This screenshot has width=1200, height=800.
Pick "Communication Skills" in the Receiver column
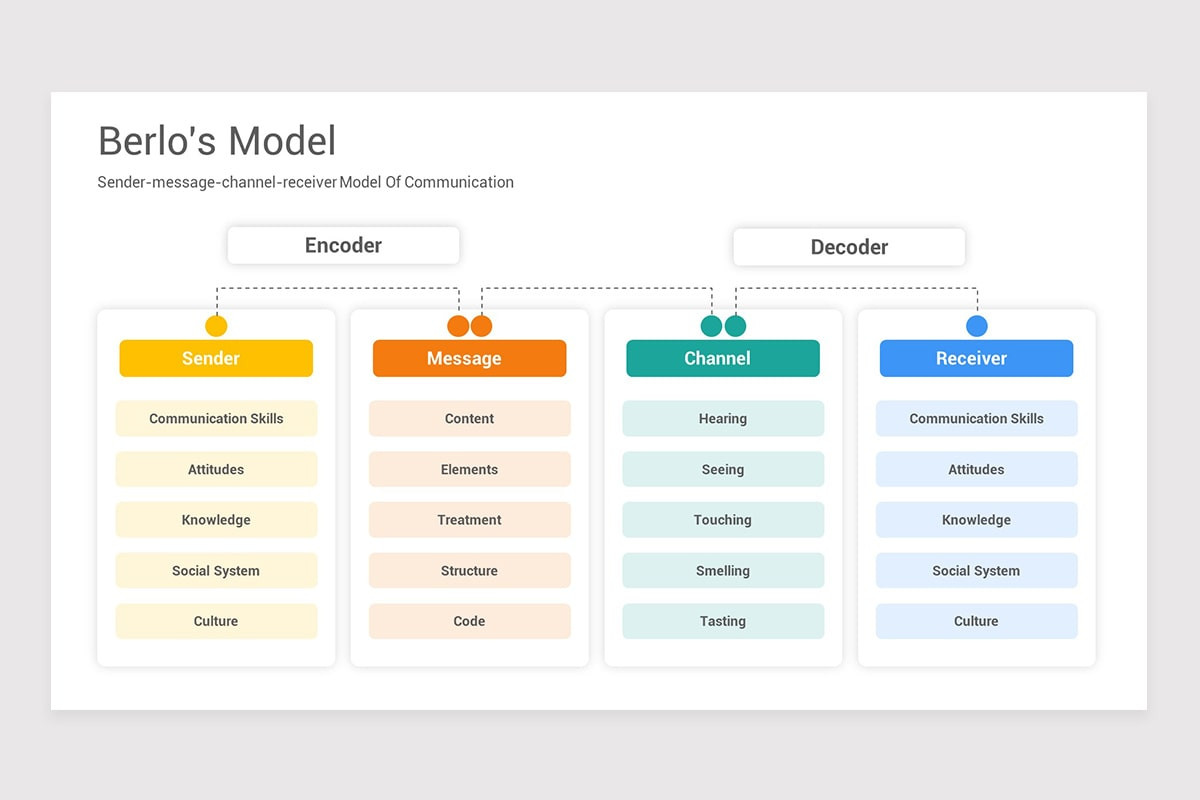[977, 419]
